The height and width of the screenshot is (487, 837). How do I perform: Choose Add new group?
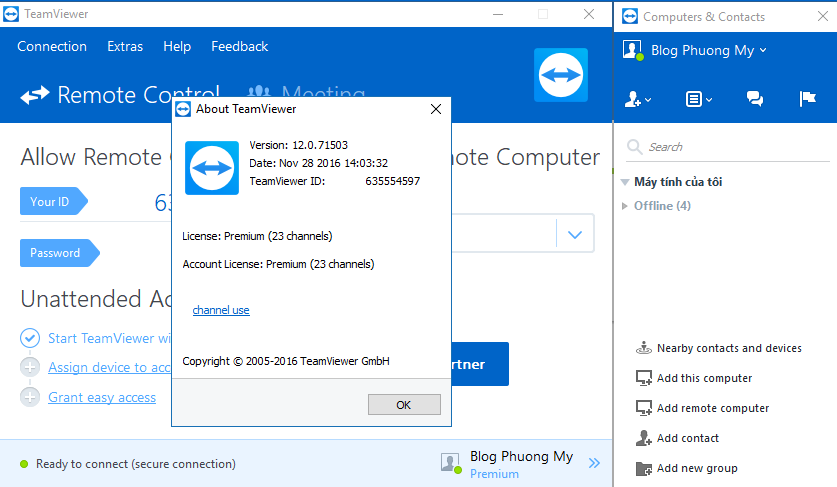click(x=697, y=468)
